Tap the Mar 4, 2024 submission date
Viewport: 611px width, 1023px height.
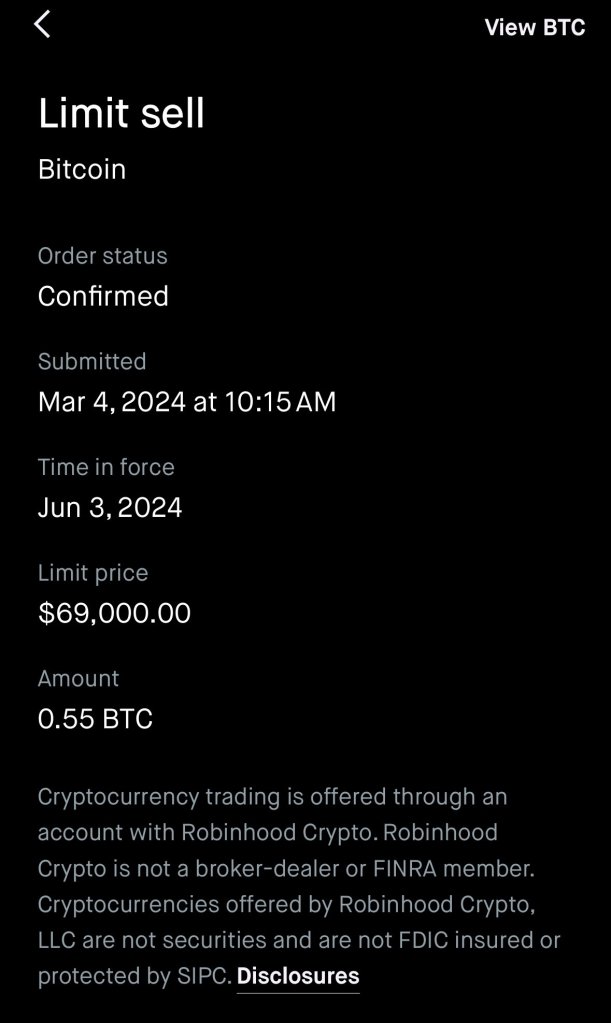click(x=187, y=402)
